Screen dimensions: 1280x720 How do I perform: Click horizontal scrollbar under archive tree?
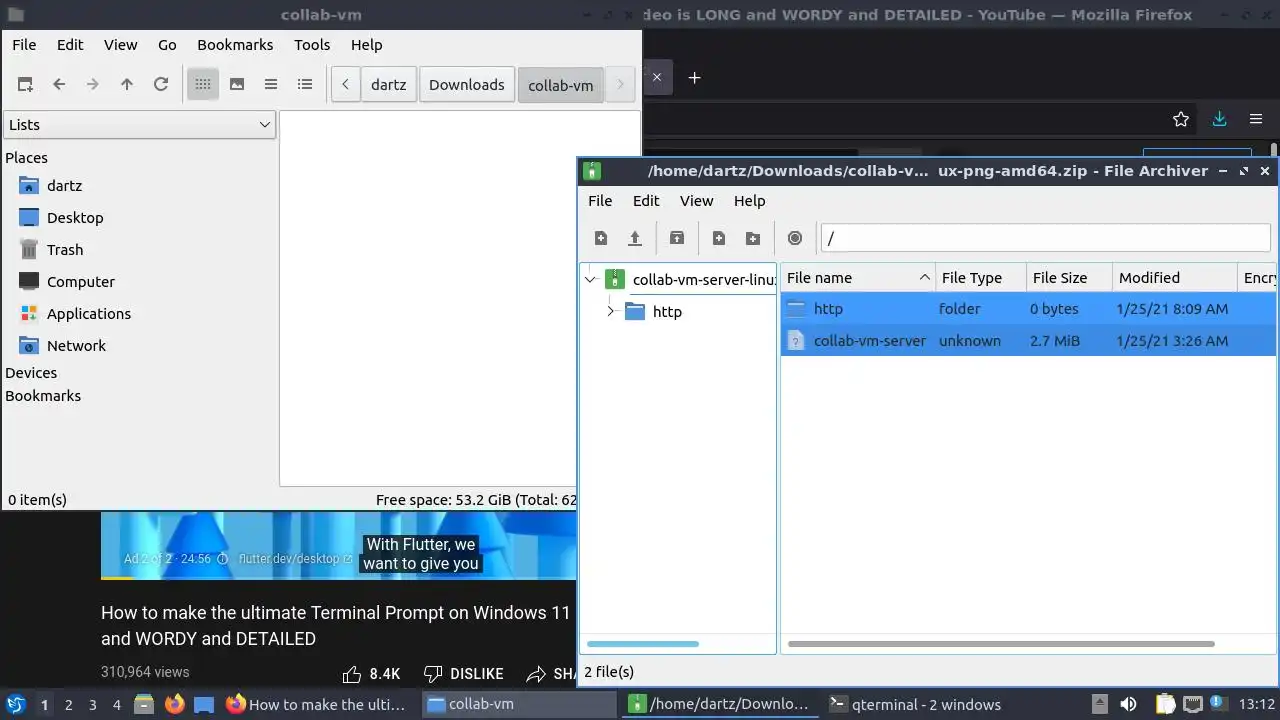click(643, 644)
